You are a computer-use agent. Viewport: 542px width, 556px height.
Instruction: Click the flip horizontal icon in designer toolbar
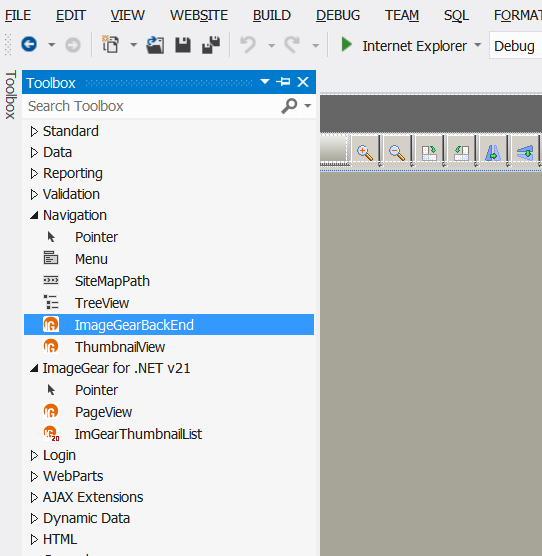[493, 153]
